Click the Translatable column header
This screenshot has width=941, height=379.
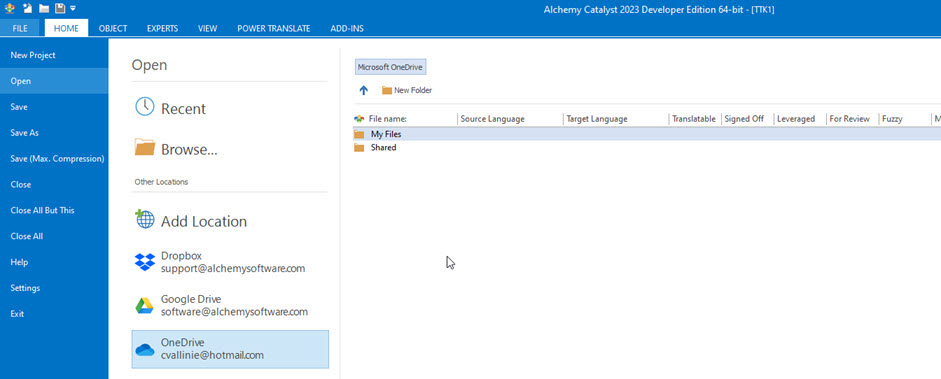tap(694, 119)
